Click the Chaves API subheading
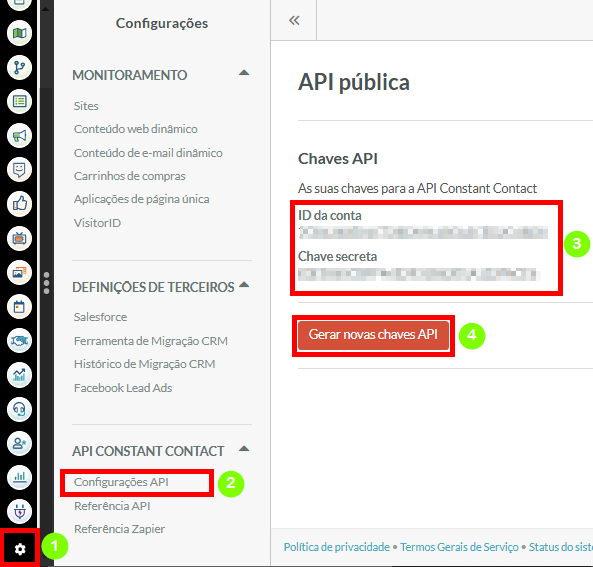 (338, 159)
